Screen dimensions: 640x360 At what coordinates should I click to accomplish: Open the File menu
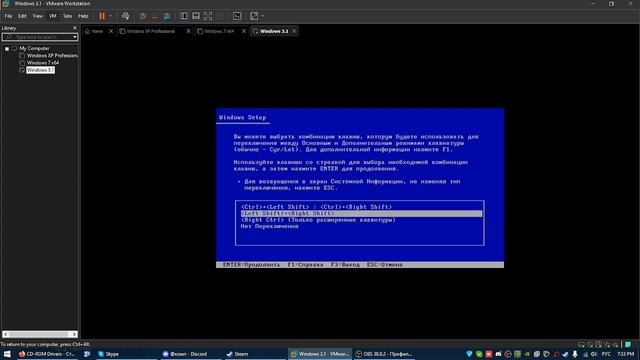(8, 16)
